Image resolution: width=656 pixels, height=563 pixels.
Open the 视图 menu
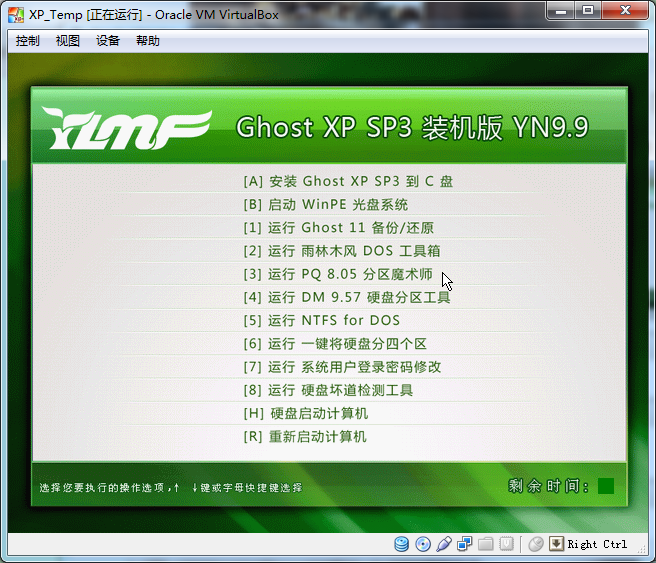68,41
